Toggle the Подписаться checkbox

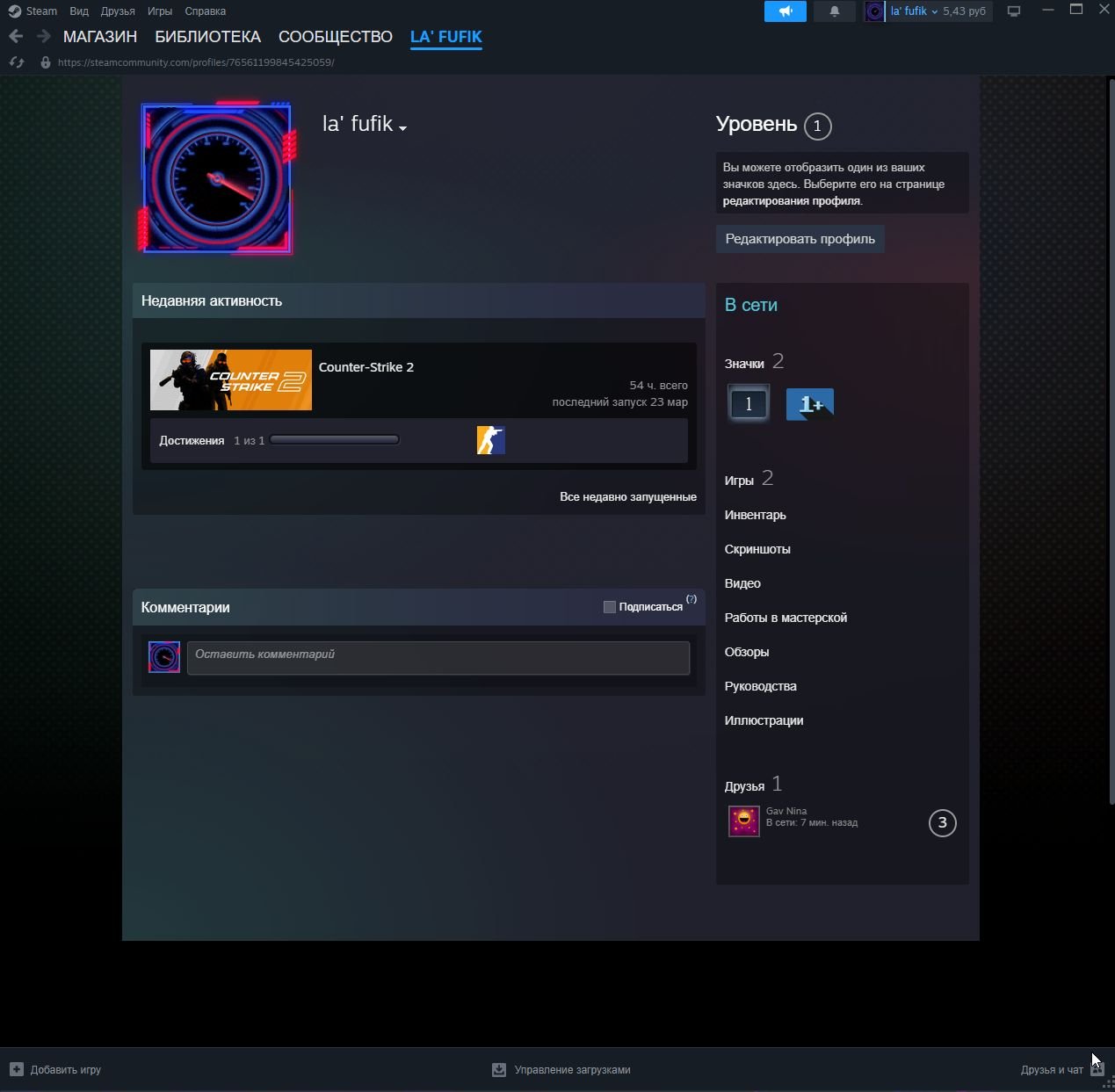coord(609,607)
